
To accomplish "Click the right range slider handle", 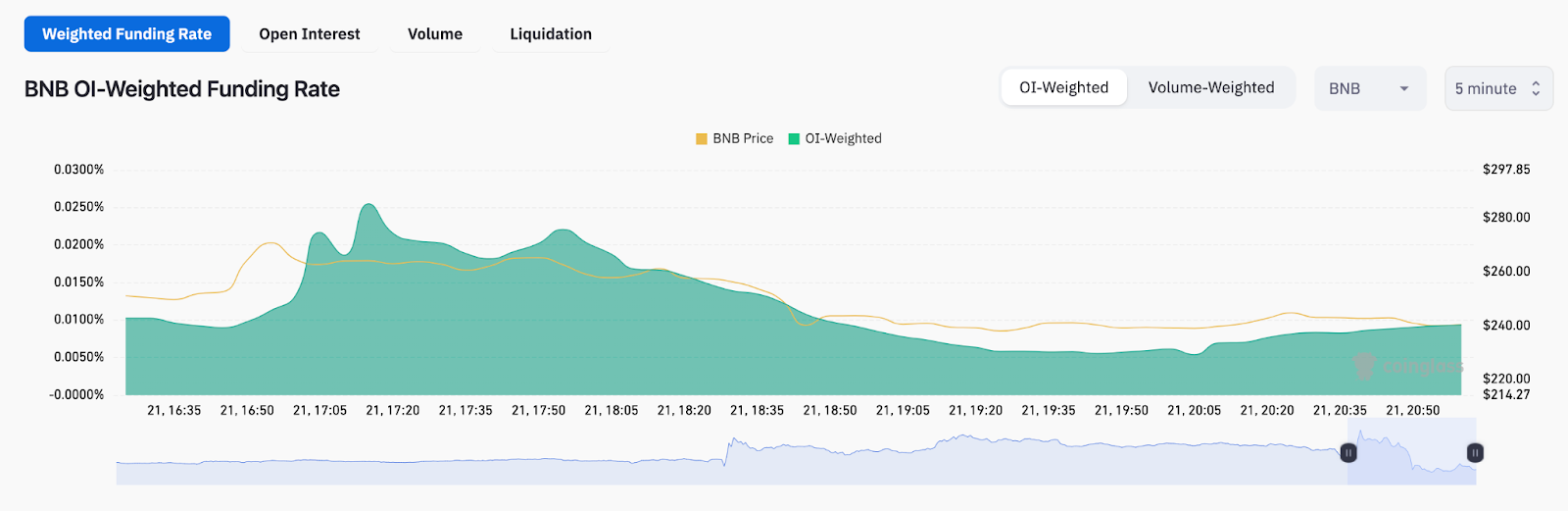I will coord(1475,453).
